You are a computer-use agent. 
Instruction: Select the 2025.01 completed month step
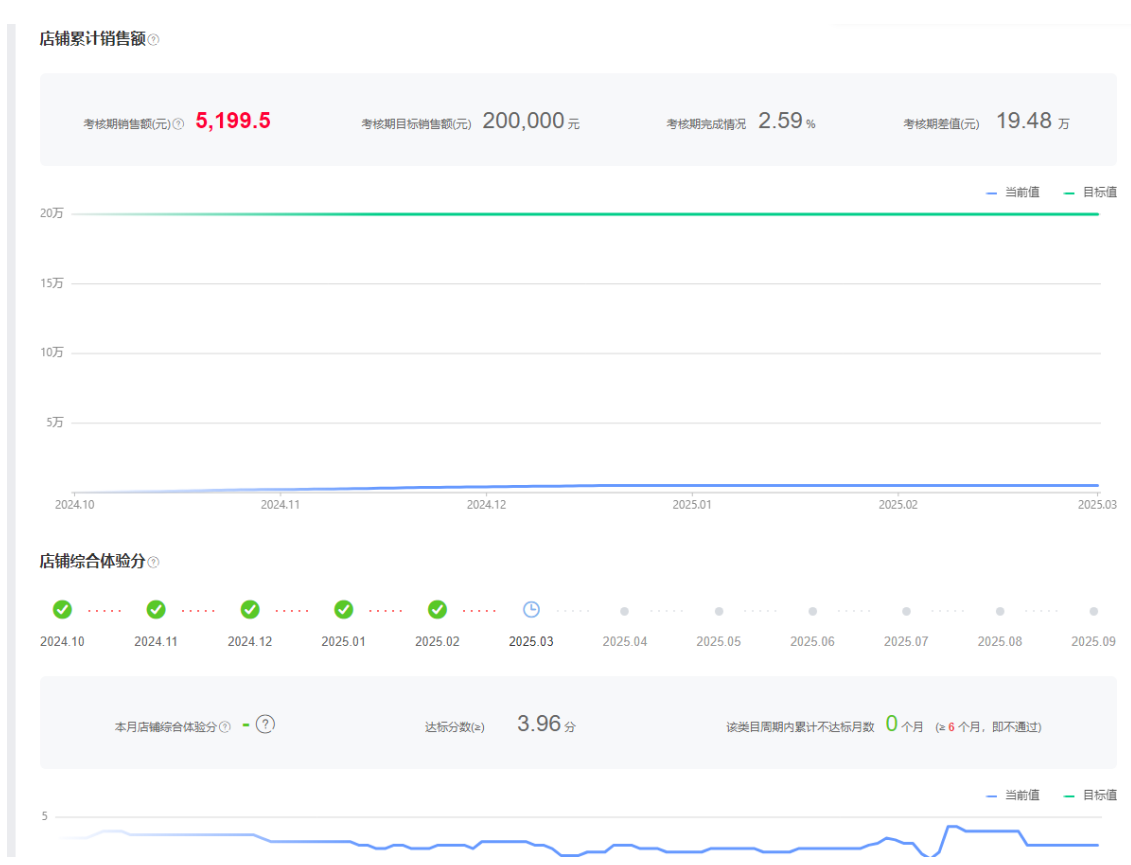344,610
